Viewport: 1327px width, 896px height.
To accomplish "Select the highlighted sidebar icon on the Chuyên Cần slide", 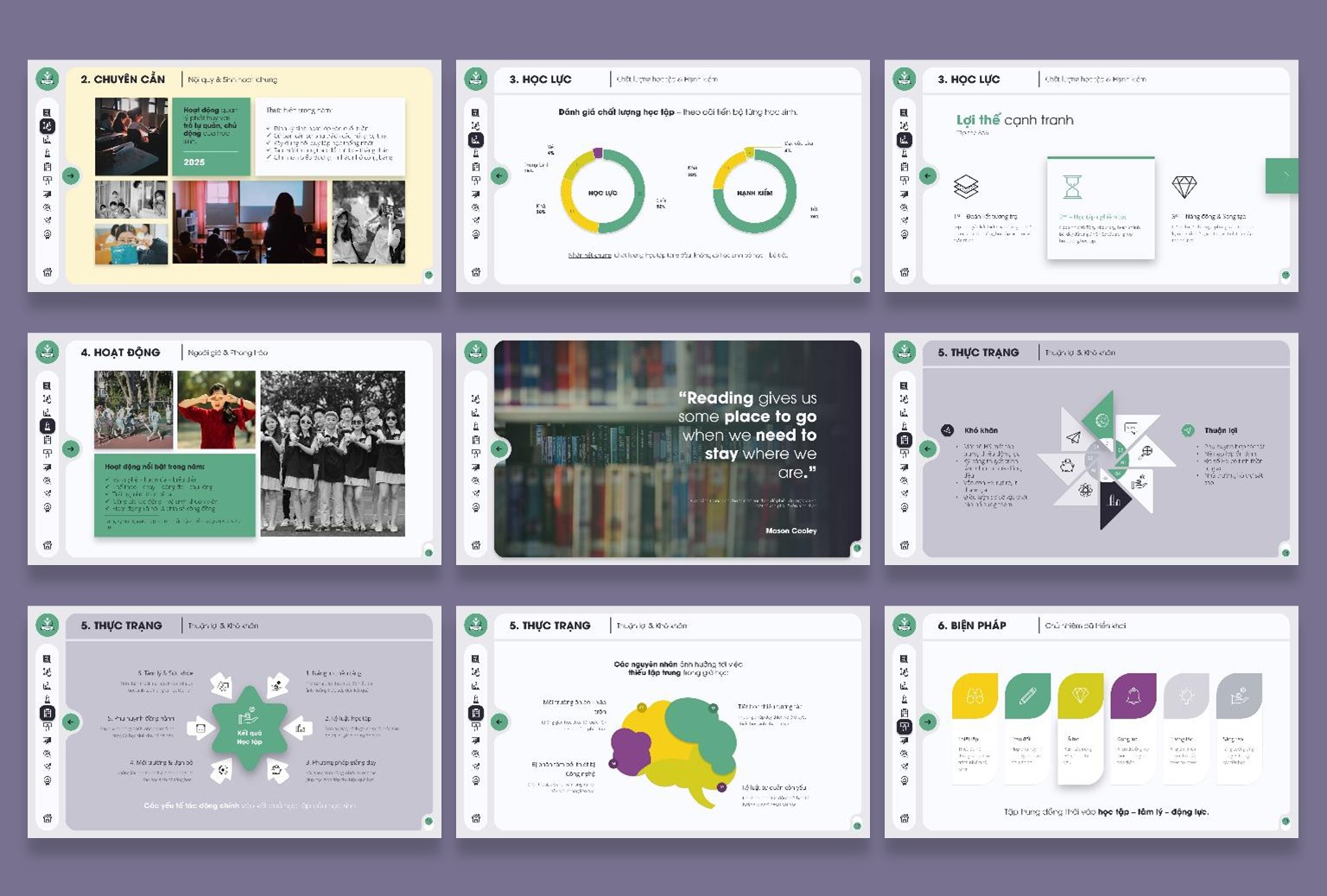I will pos(48,126).
